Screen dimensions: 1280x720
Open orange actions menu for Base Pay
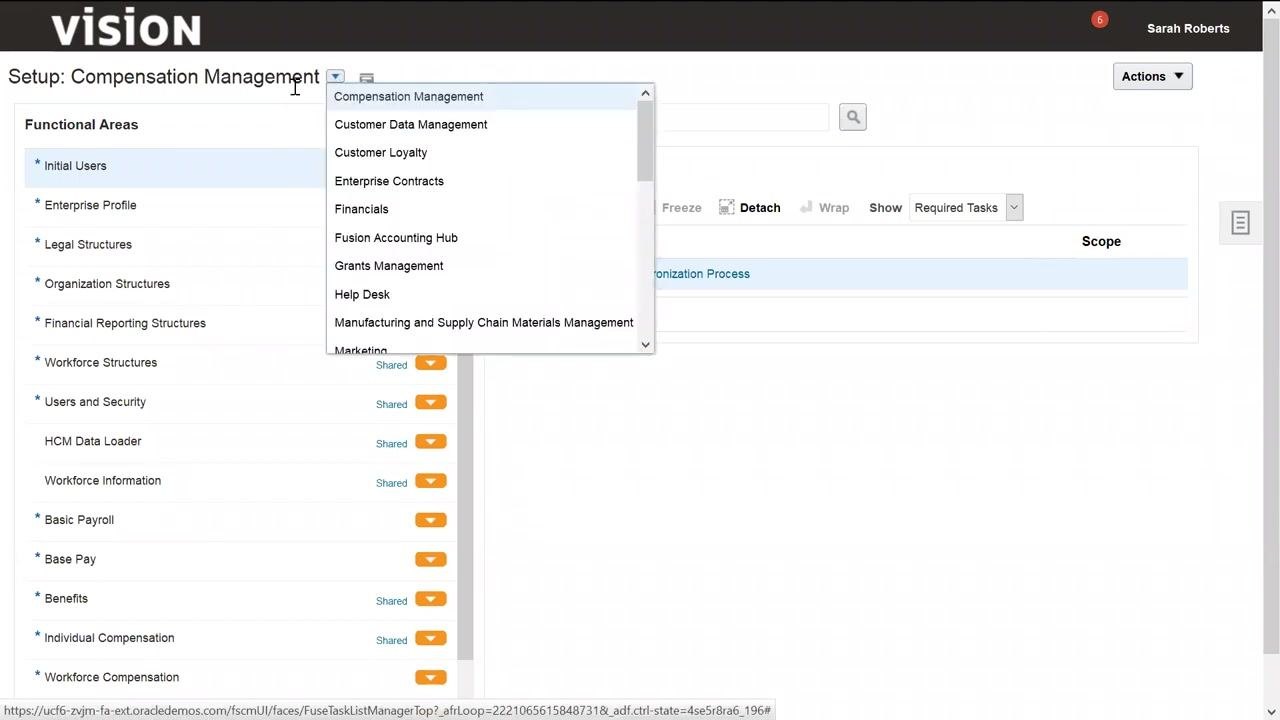pyautogui.click(x=431, y=560)
